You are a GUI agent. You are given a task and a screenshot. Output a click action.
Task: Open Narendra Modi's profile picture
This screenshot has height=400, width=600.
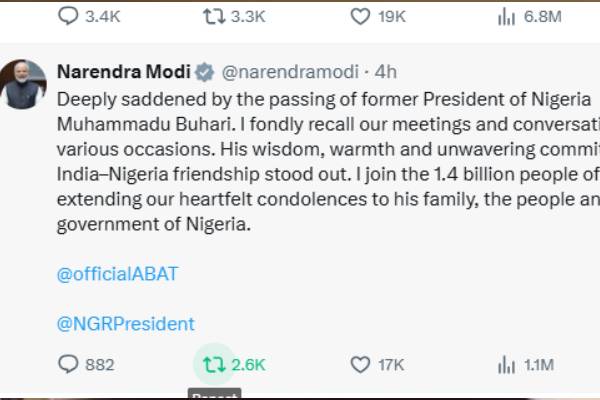point(24,85)
